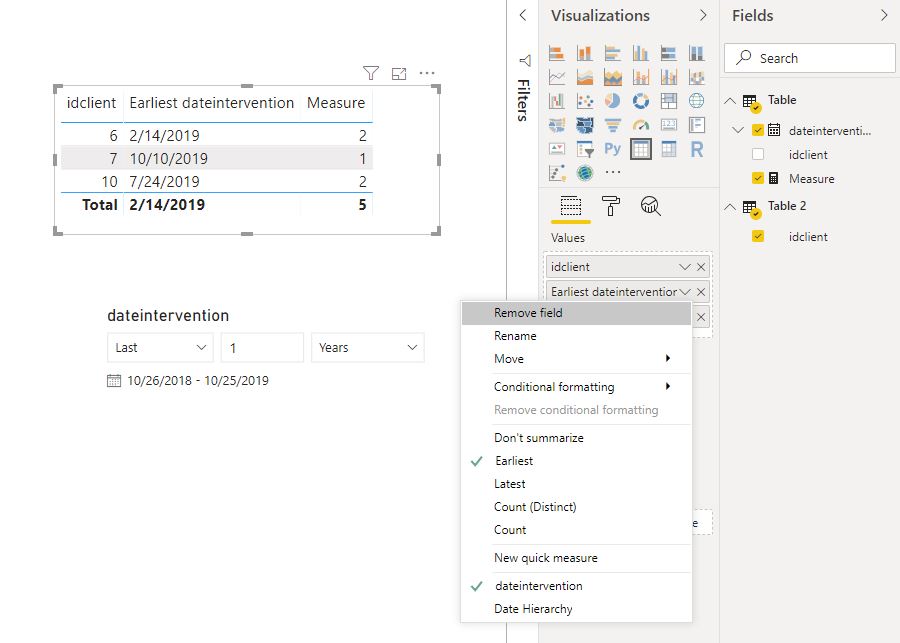Viewport: 900px width, 643px height.
Task: Select the globe map visual
Action: [x=697, y=101]
